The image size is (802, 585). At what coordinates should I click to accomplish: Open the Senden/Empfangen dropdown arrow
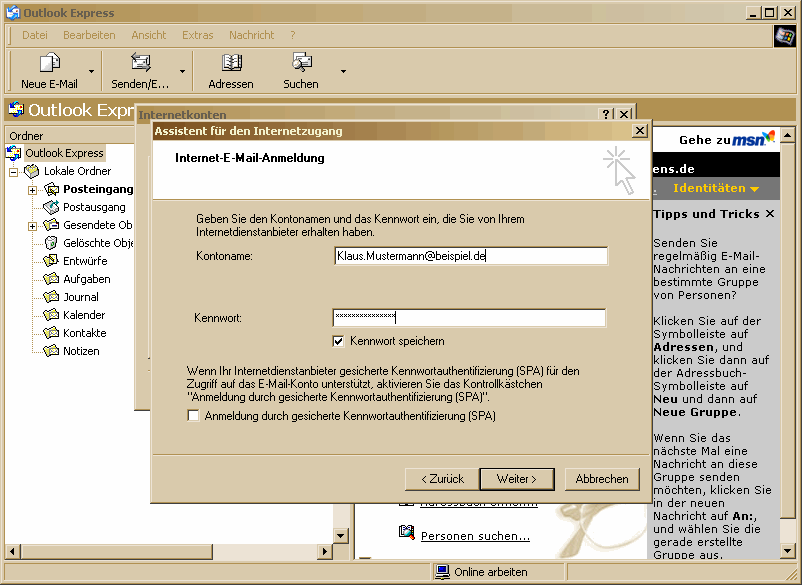coord(182,72)
